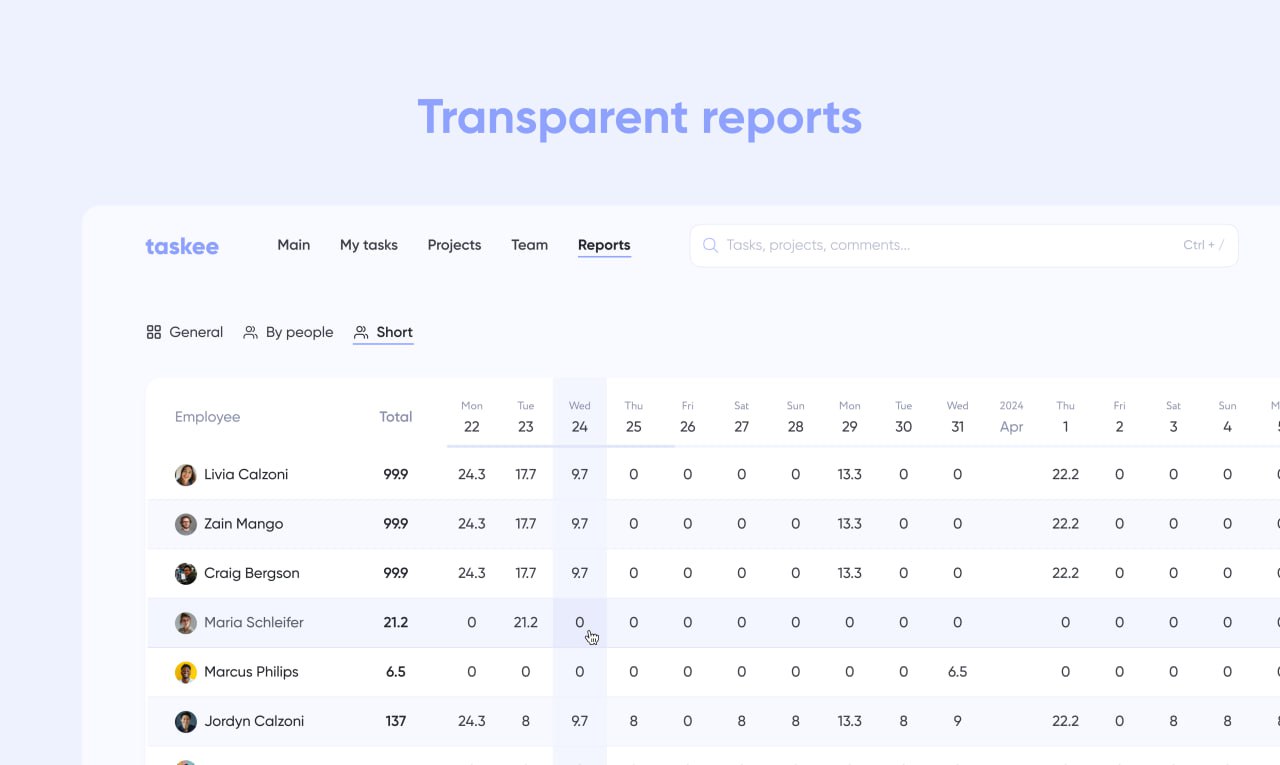This screenshot has width=1280, height=765.
Task: Open Zain Mango's employee name
Action: (244, 524)
